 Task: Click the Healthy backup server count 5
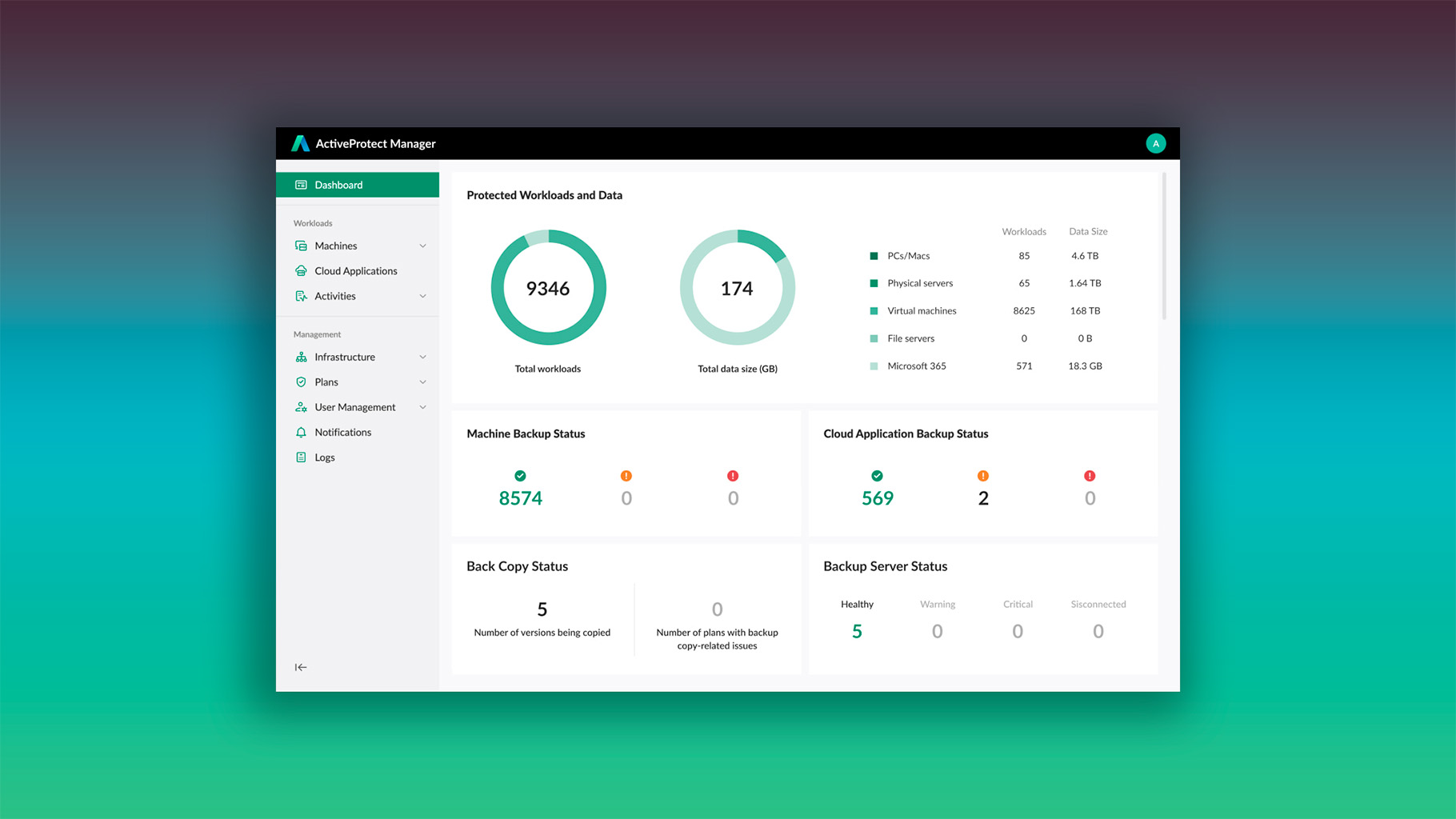tap(857, 631)
